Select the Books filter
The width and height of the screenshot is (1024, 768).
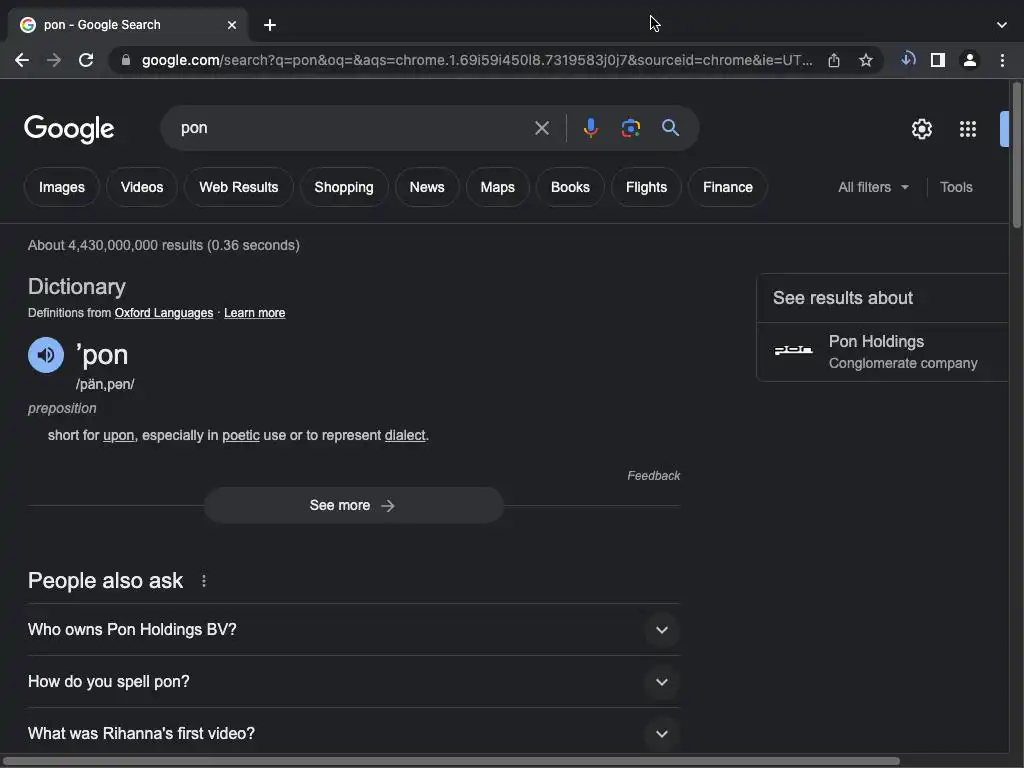[x=570, y=187]
